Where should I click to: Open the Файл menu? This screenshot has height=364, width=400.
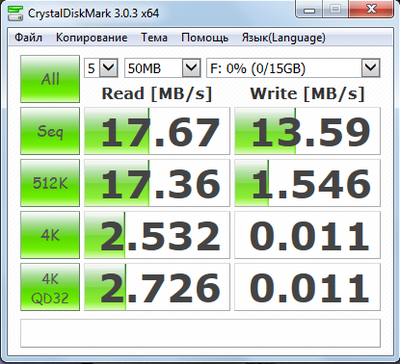(28, 38)
